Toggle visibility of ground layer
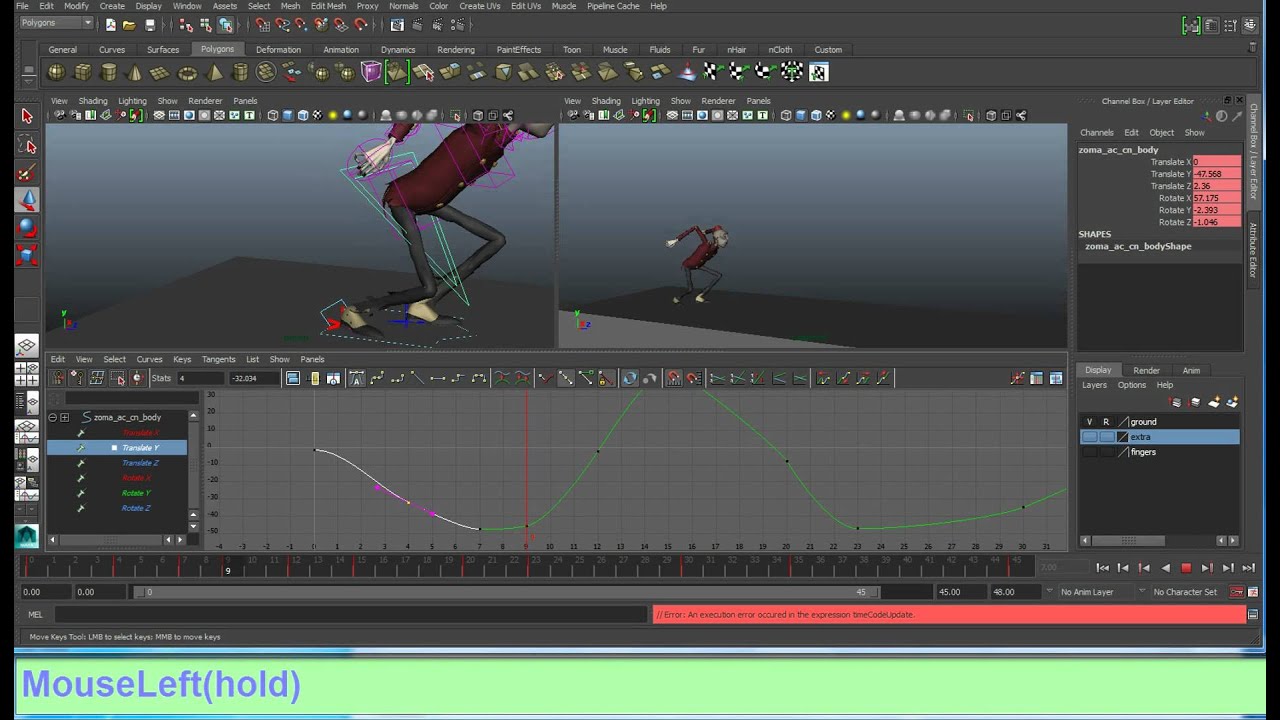This screenshot has height=720, width=1280. click(x=1090, y=422)
